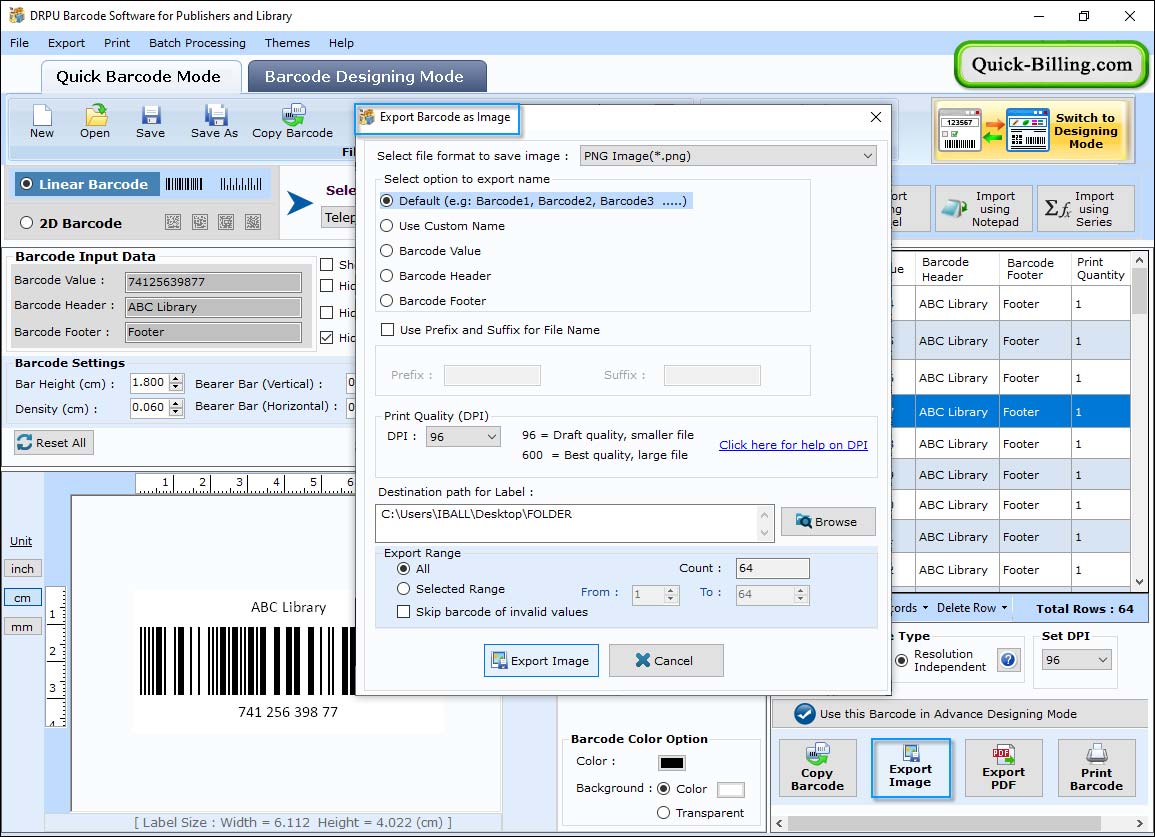The height and width of the screenshot is (837, 1155).
Task: Select All export range radio
Action: pyautogui.click(x=404, y=569)
